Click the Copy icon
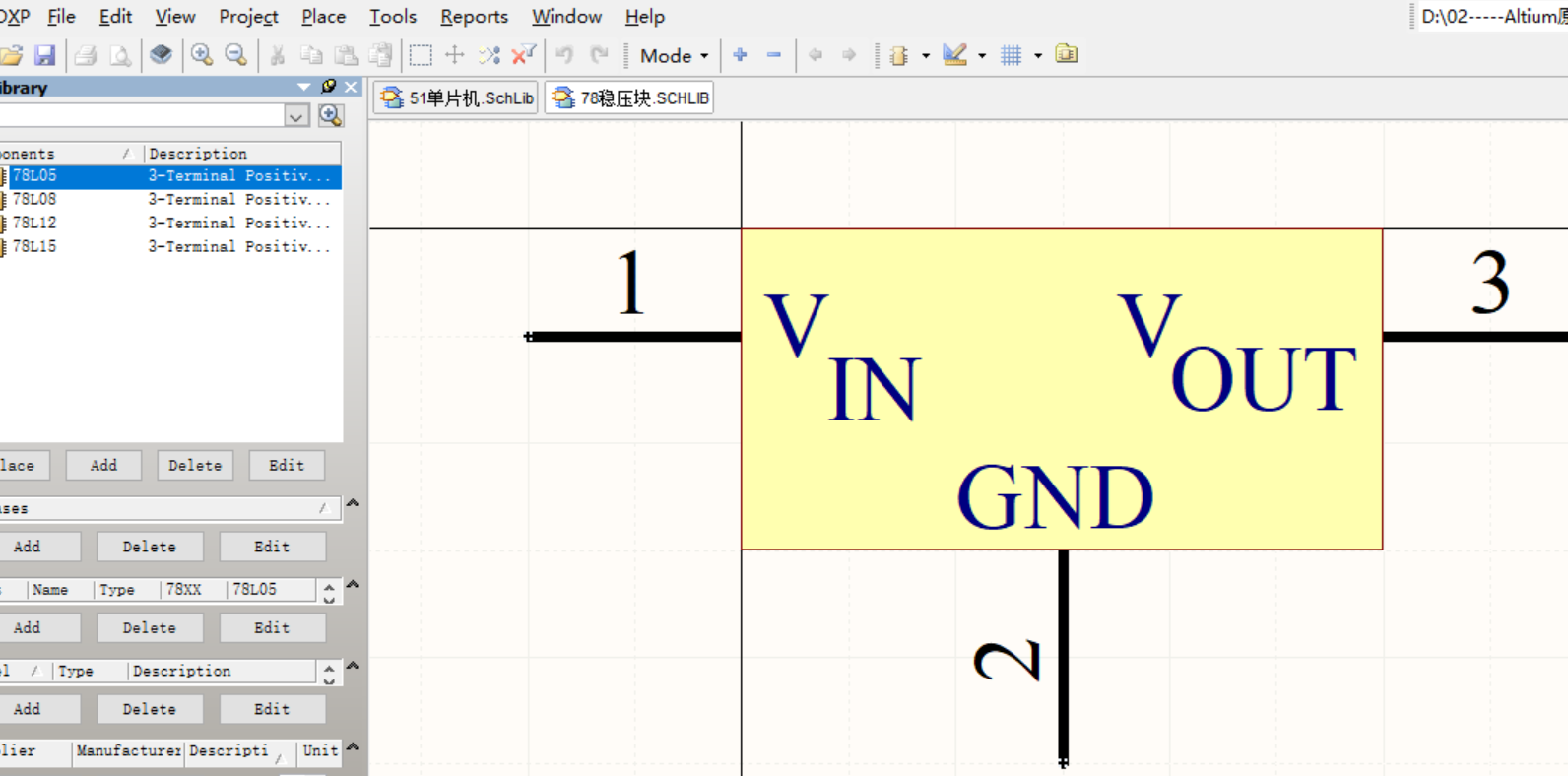1568x776 pixels. click(x=311, y=55)
